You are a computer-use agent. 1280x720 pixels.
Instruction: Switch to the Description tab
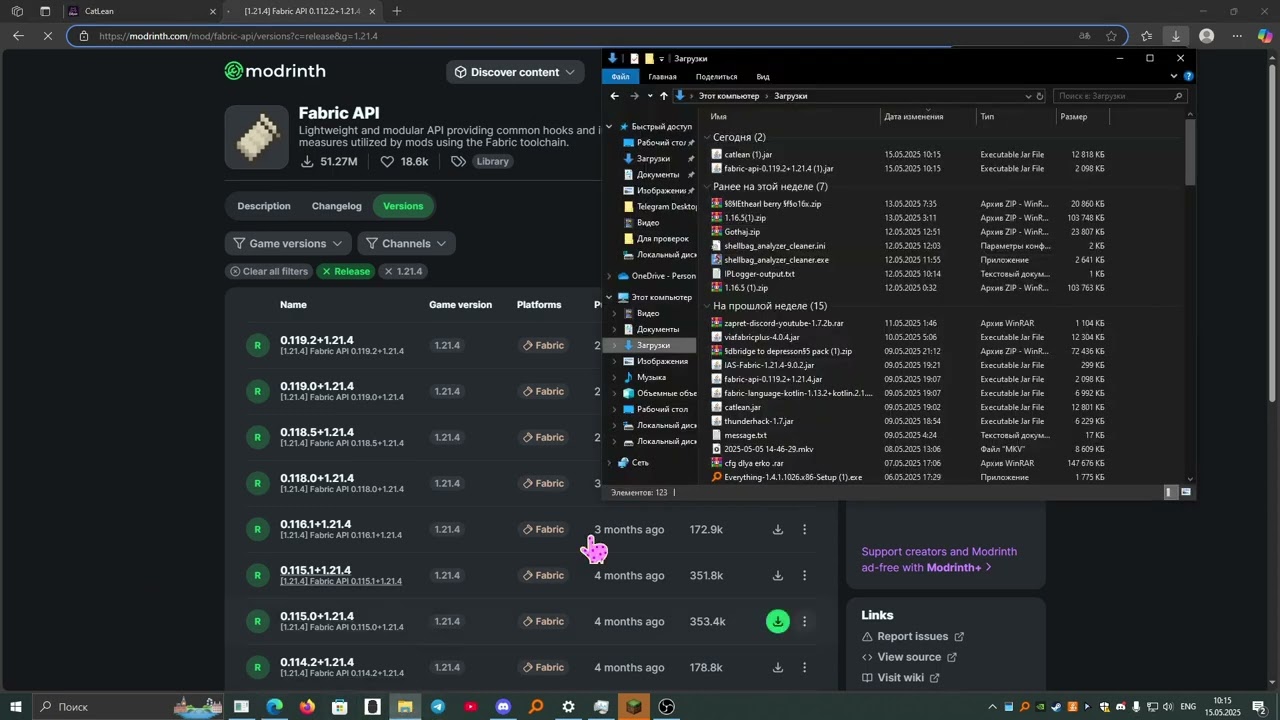[264, 206]
